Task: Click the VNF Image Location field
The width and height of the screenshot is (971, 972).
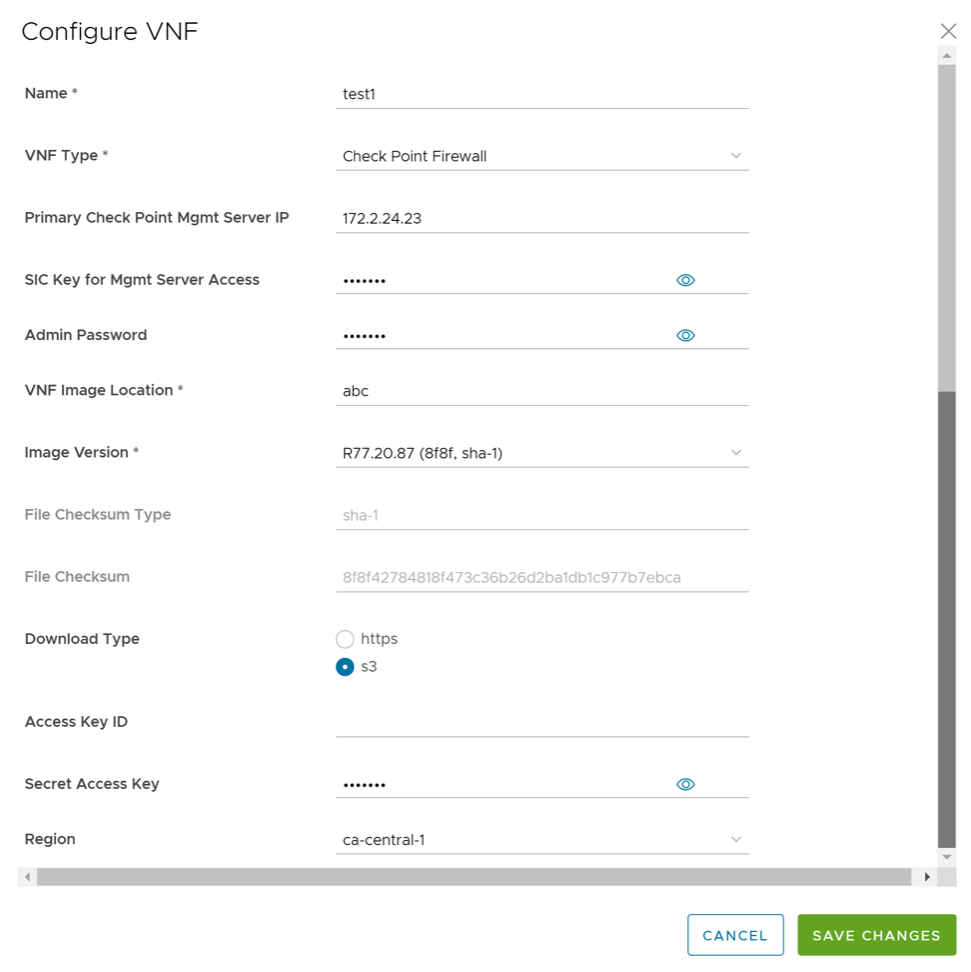Action: tap(541, 391)
